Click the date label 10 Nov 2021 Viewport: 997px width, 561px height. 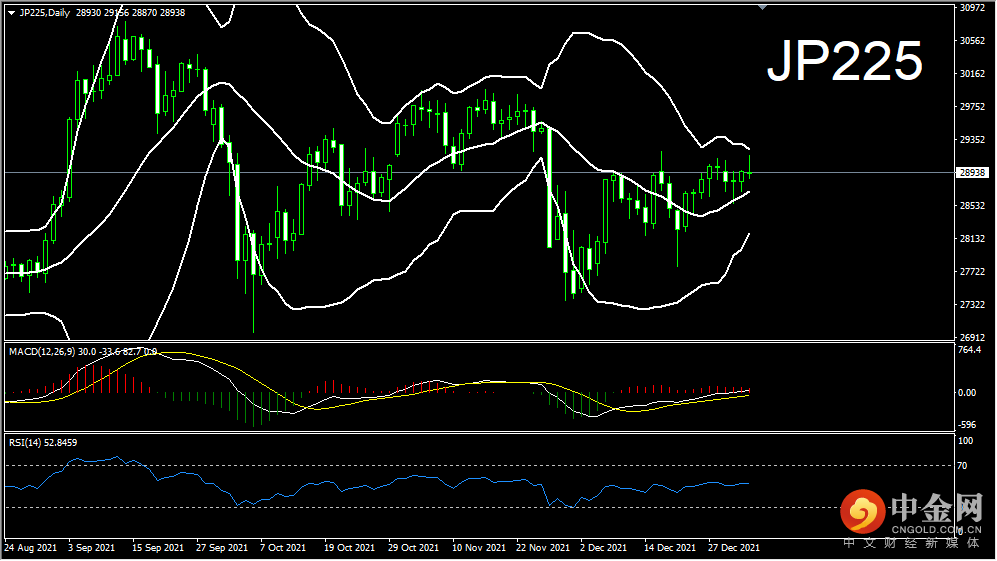479,548
